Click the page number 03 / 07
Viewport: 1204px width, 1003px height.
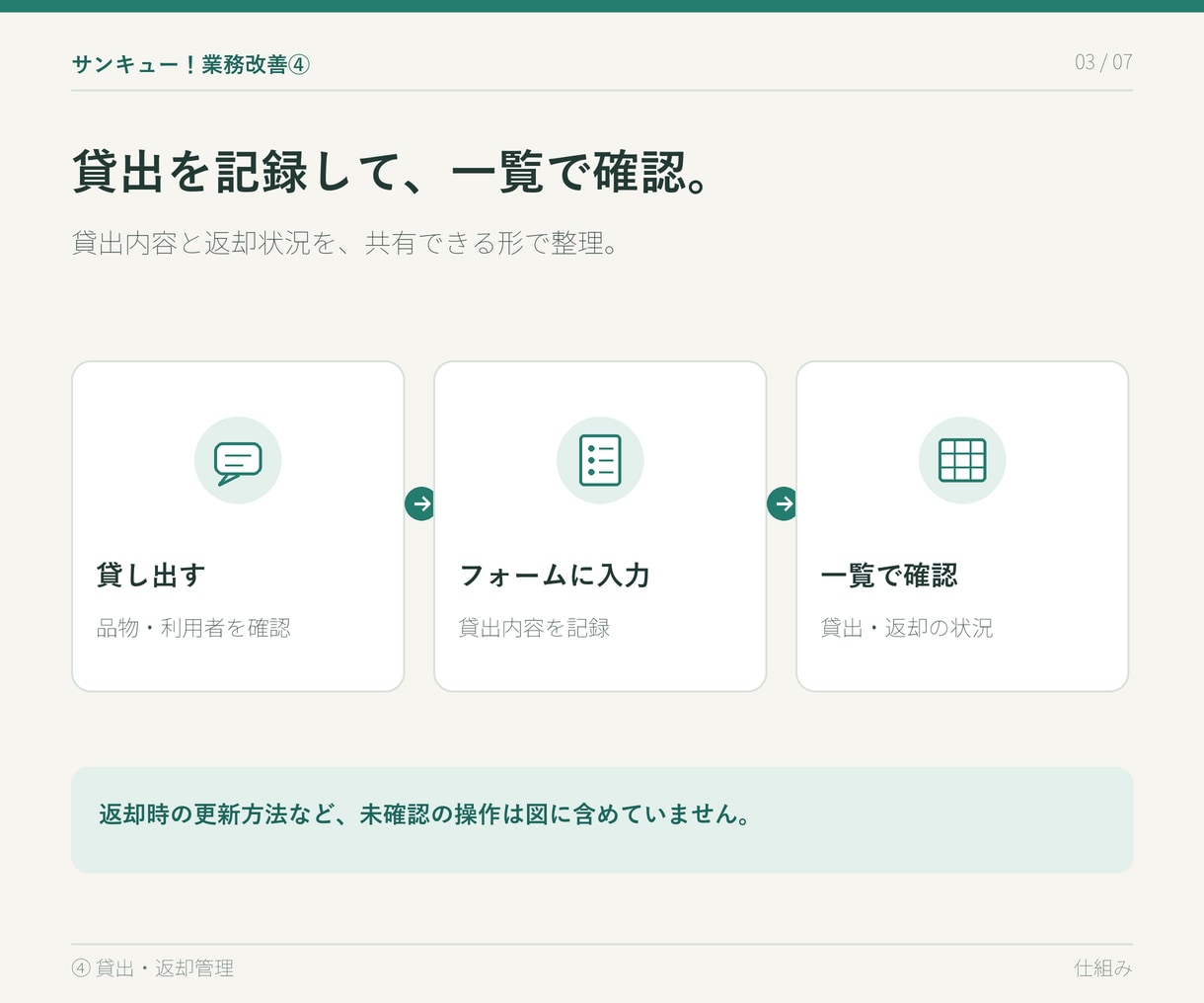coord(1103,62)
